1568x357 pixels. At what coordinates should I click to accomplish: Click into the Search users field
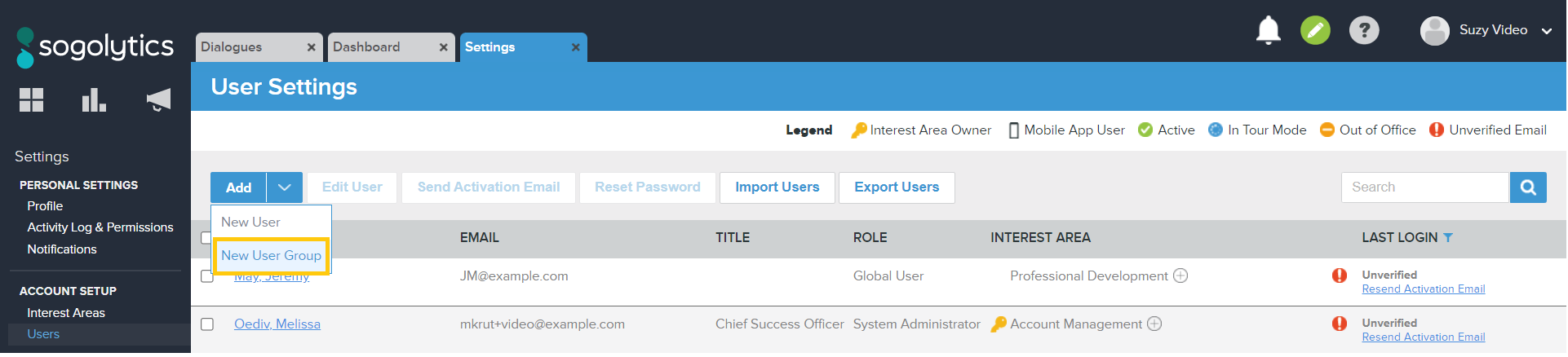point(1424,187)
